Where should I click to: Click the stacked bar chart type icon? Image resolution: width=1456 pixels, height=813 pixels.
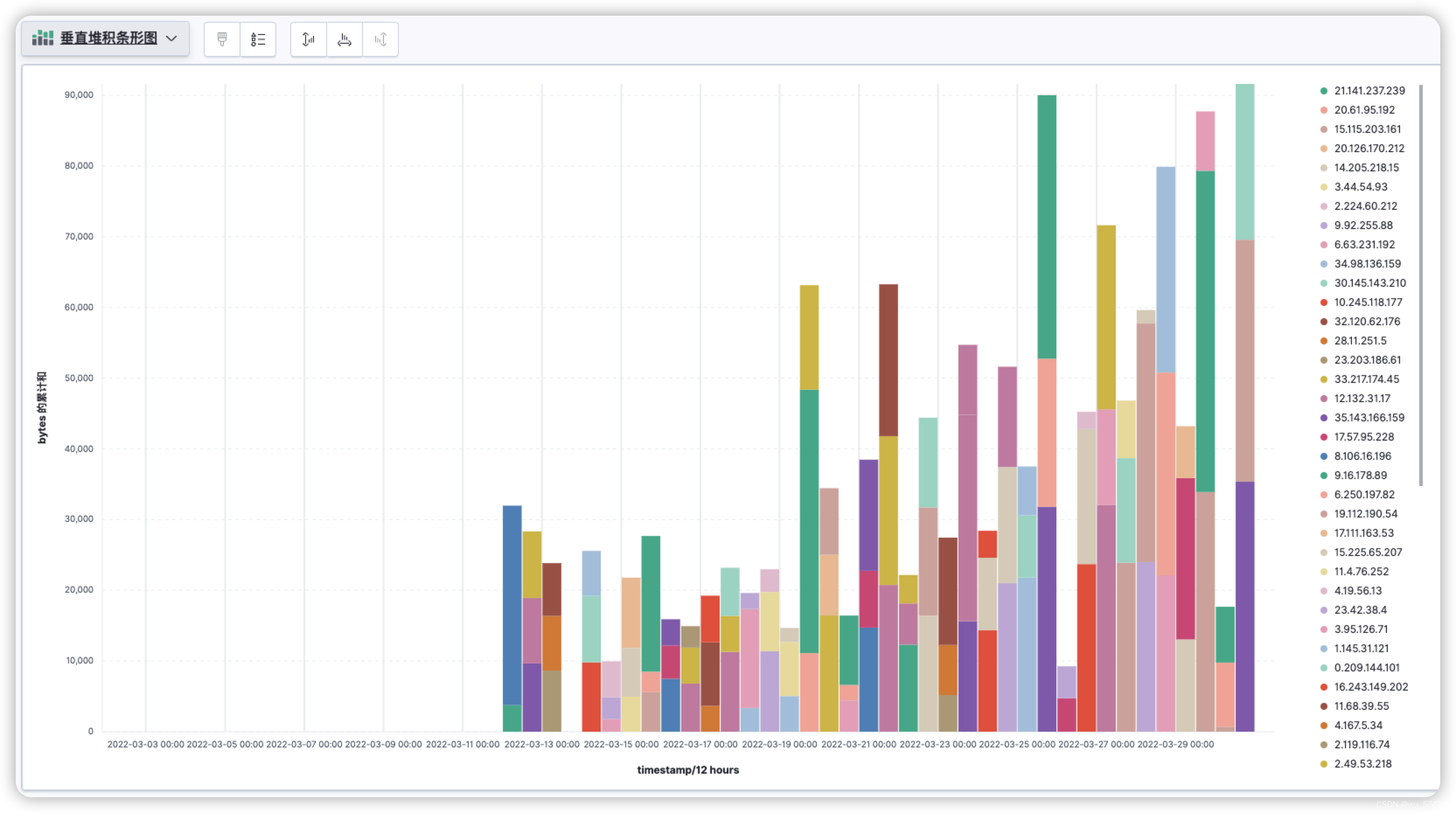[x=42, y=38]
